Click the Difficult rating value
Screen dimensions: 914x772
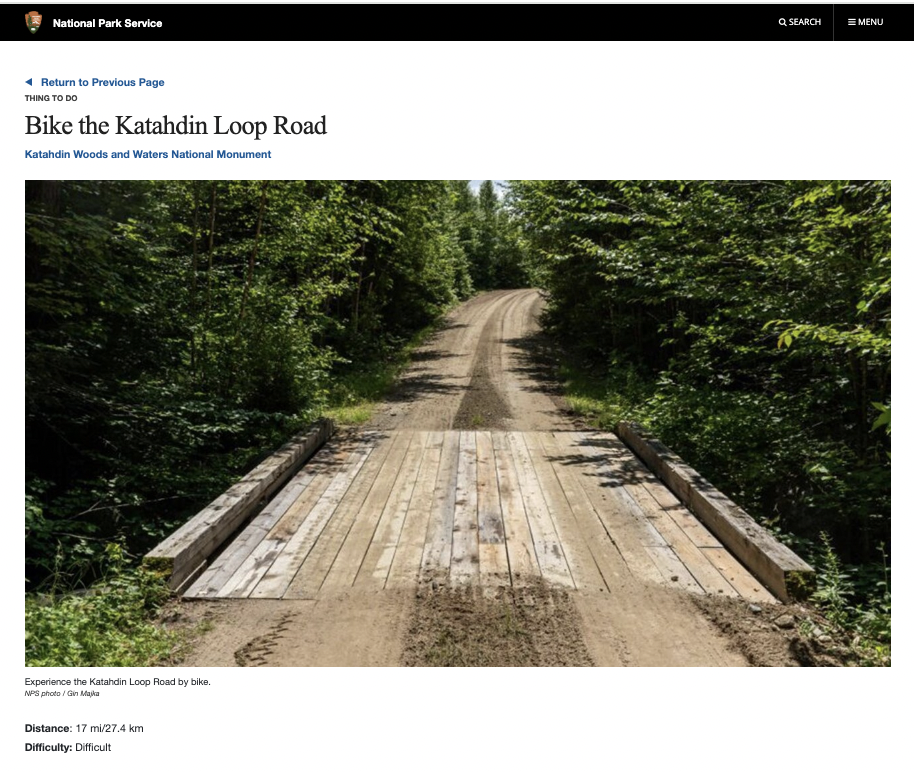(93, 748)
